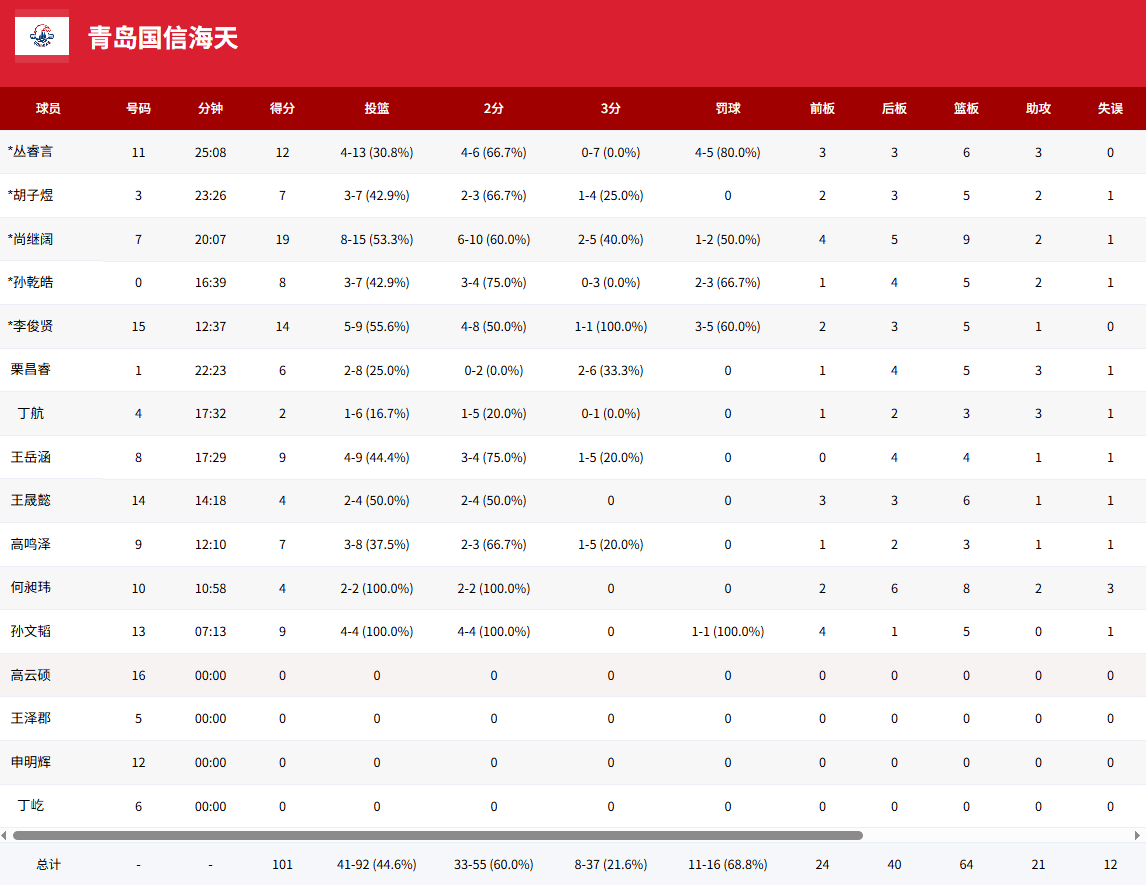Click the 2分 column header
1146x885 pixels.
click(x=493, y=108)
